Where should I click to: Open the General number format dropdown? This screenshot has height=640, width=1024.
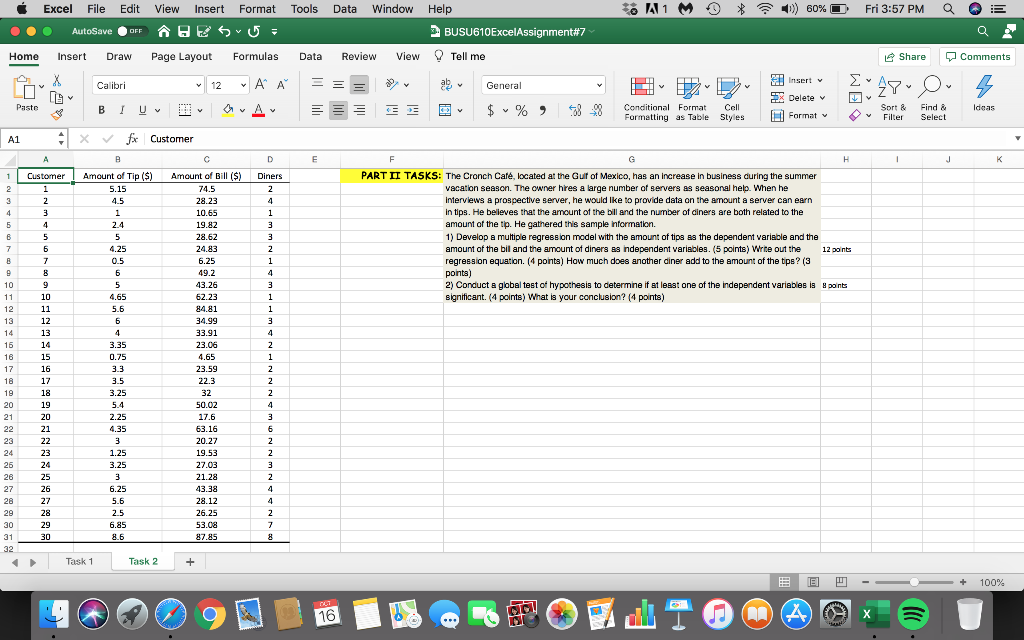pos(542,87)
